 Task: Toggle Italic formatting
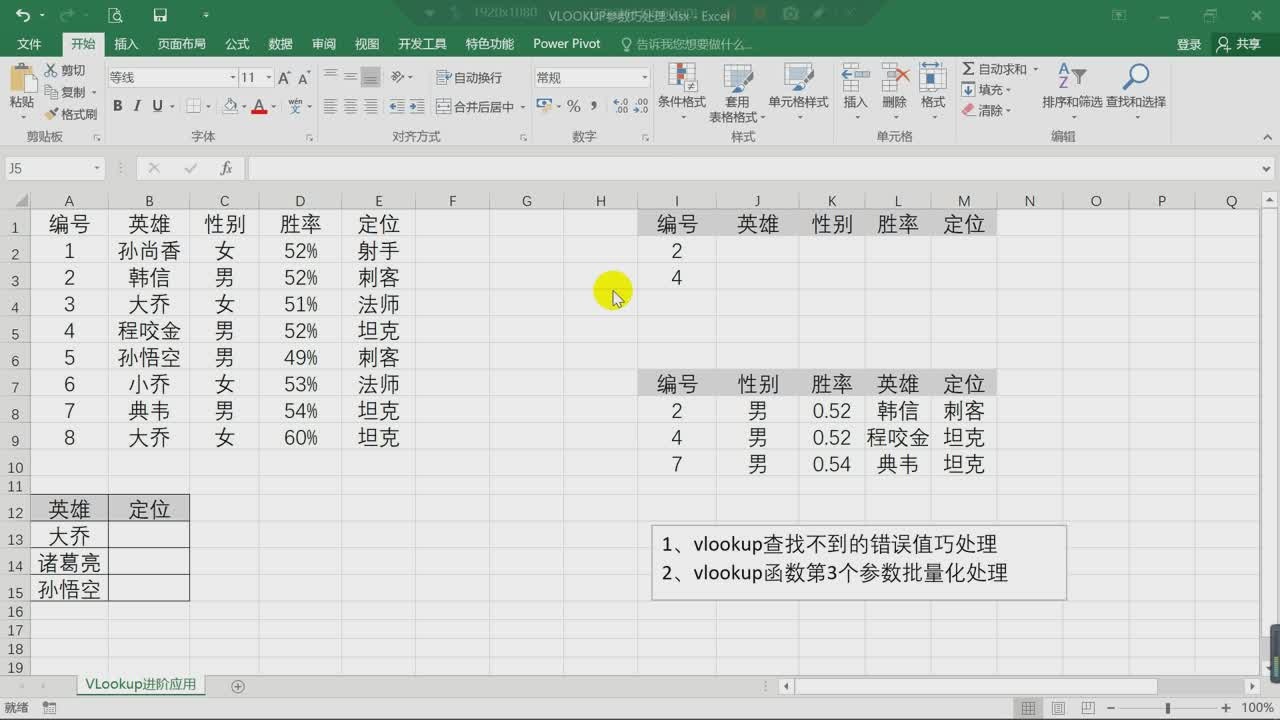[138, 106]
